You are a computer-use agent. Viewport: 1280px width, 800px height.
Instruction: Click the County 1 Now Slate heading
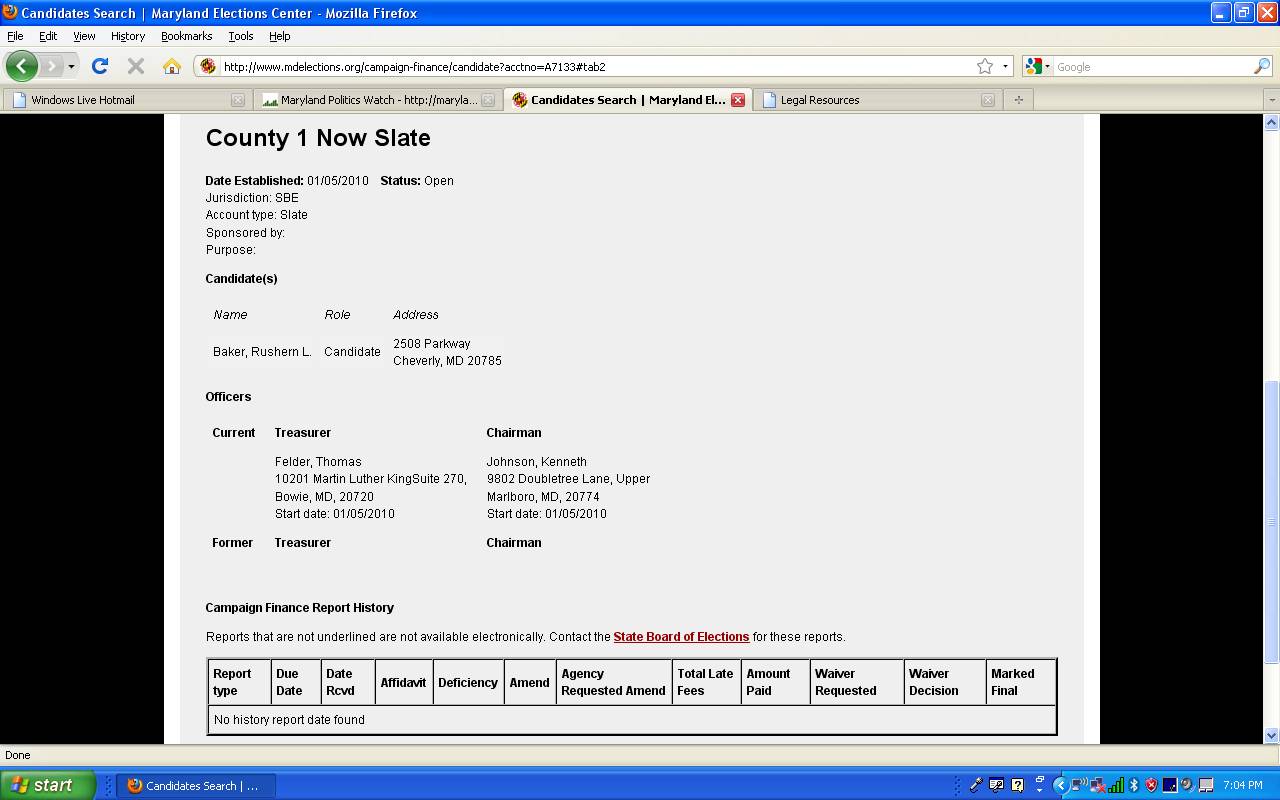point(318,138)
